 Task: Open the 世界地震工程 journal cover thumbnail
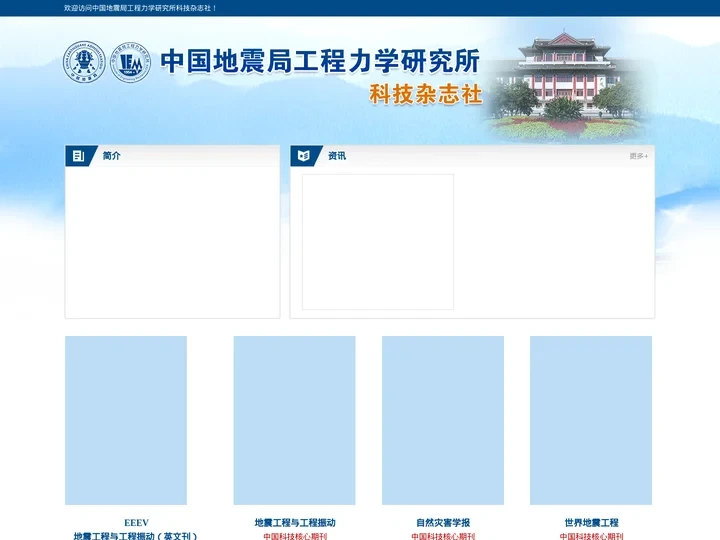tap(591, 420)
